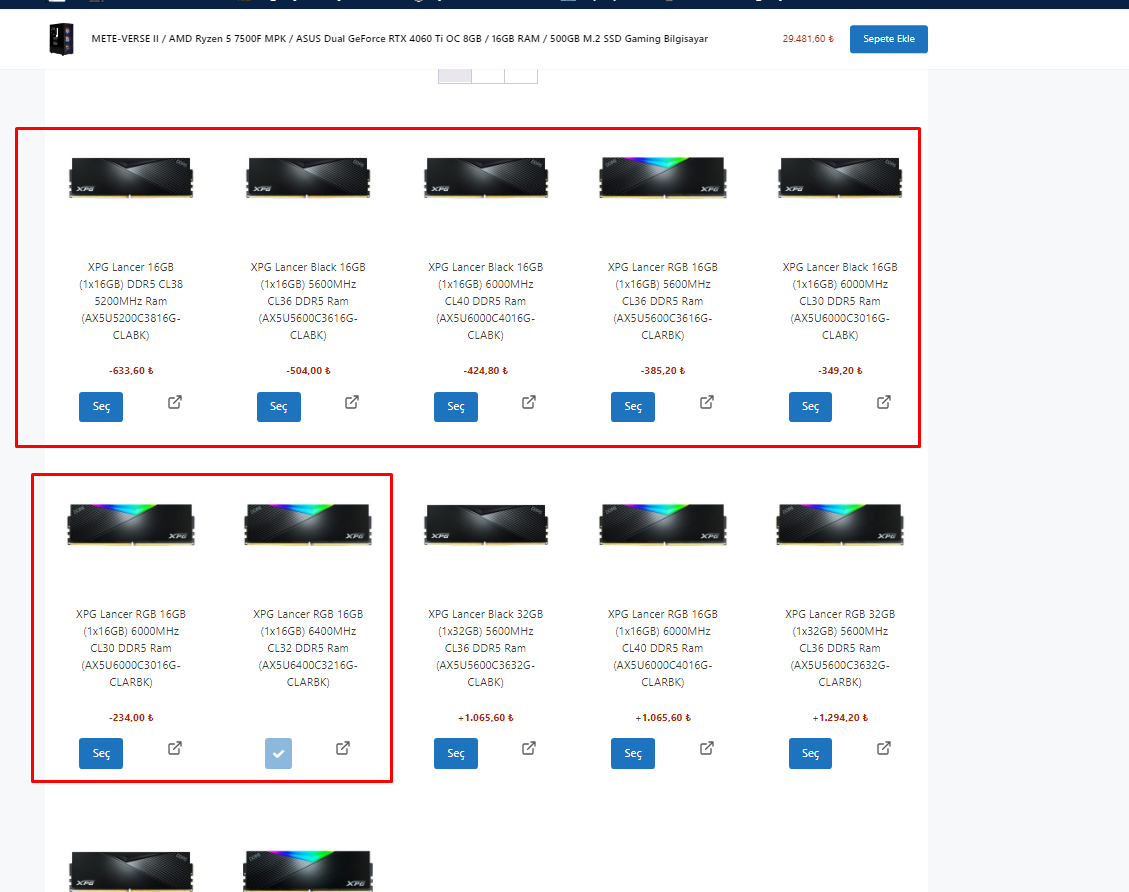Select Lancer RGB 16GB 5600MHz CL36 RAM
1129x892 pixels.
pyautogui.click(x=633, y=407)
